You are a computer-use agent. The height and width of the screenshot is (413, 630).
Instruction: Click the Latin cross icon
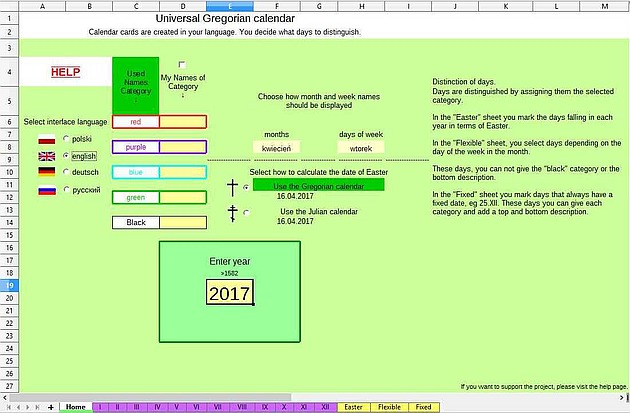[x=233, y=187]
